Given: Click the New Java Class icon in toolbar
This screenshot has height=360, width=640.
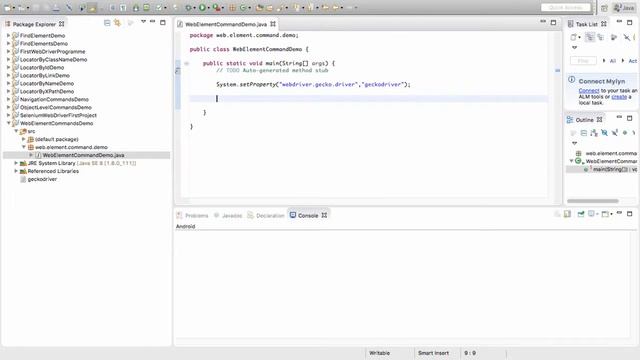Looking at the screenshot, I should coord(243,7).
